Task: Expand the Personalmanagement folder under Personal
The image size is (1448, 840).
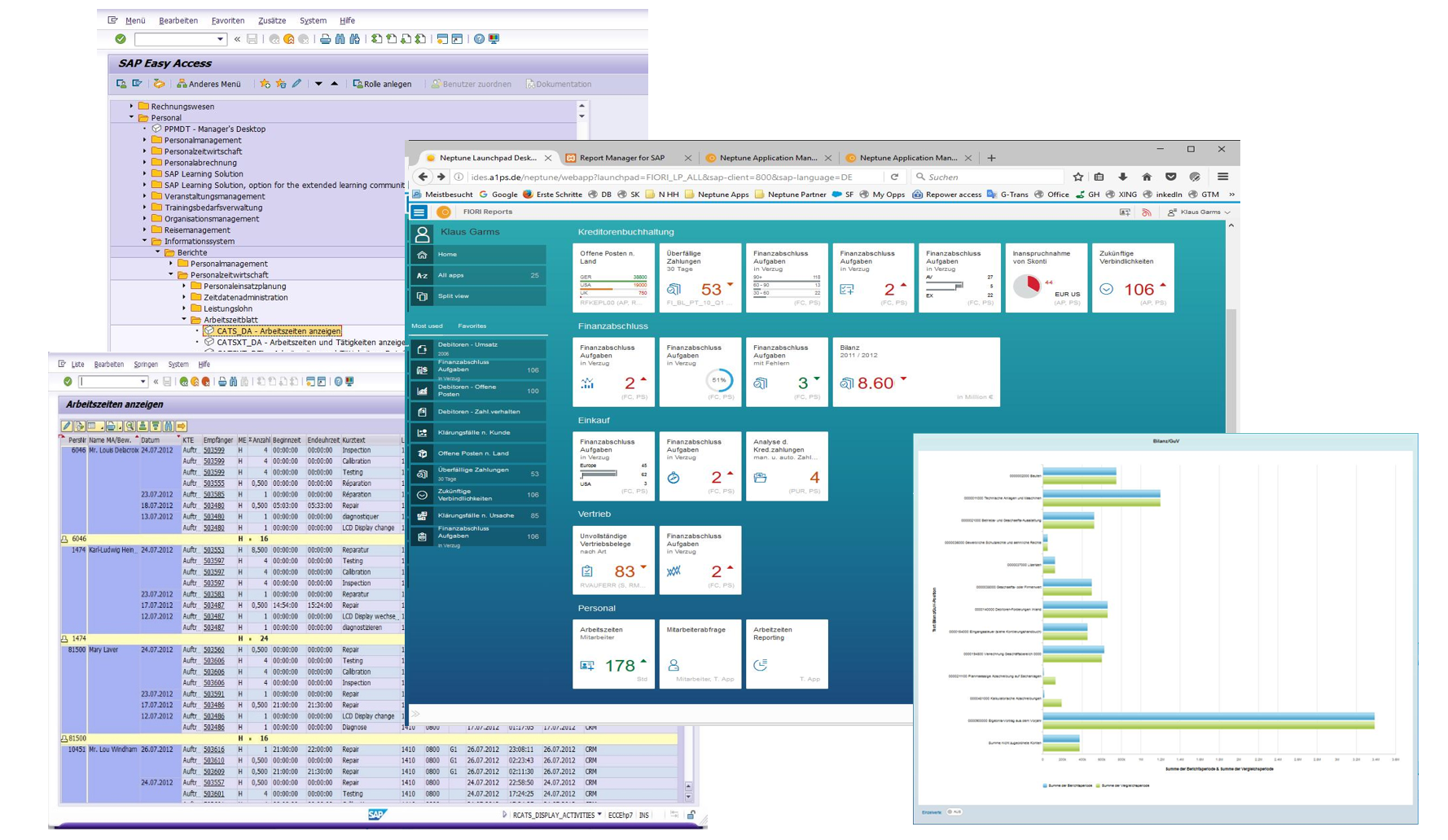Action: click(145, 140)
